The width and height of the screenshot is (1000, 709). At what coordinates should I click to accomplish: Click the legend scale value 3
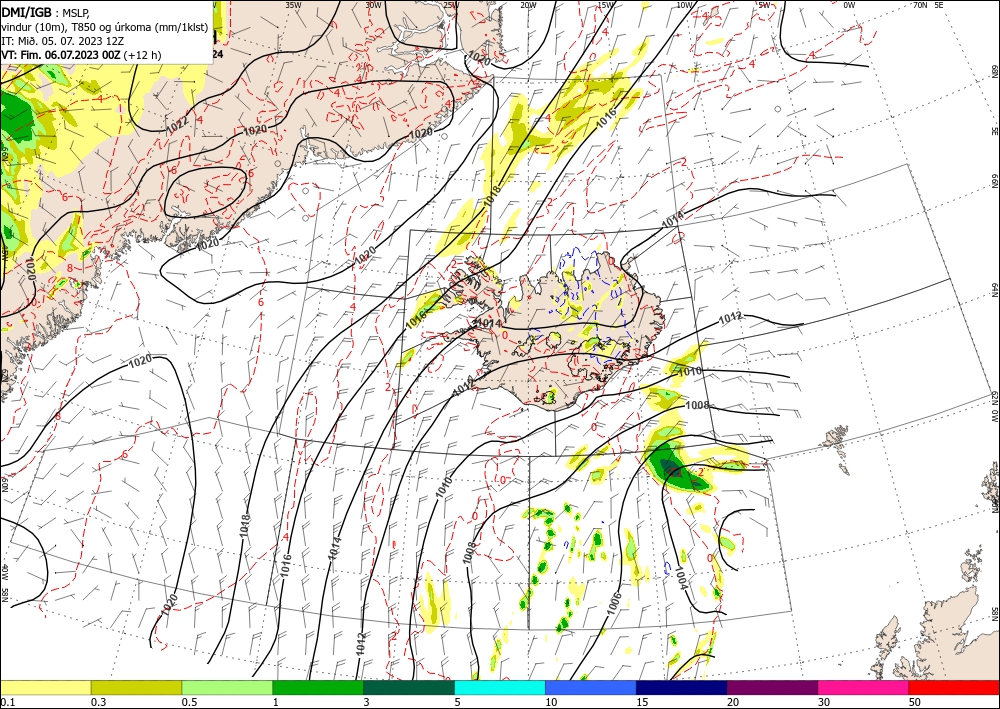[366, 702]
